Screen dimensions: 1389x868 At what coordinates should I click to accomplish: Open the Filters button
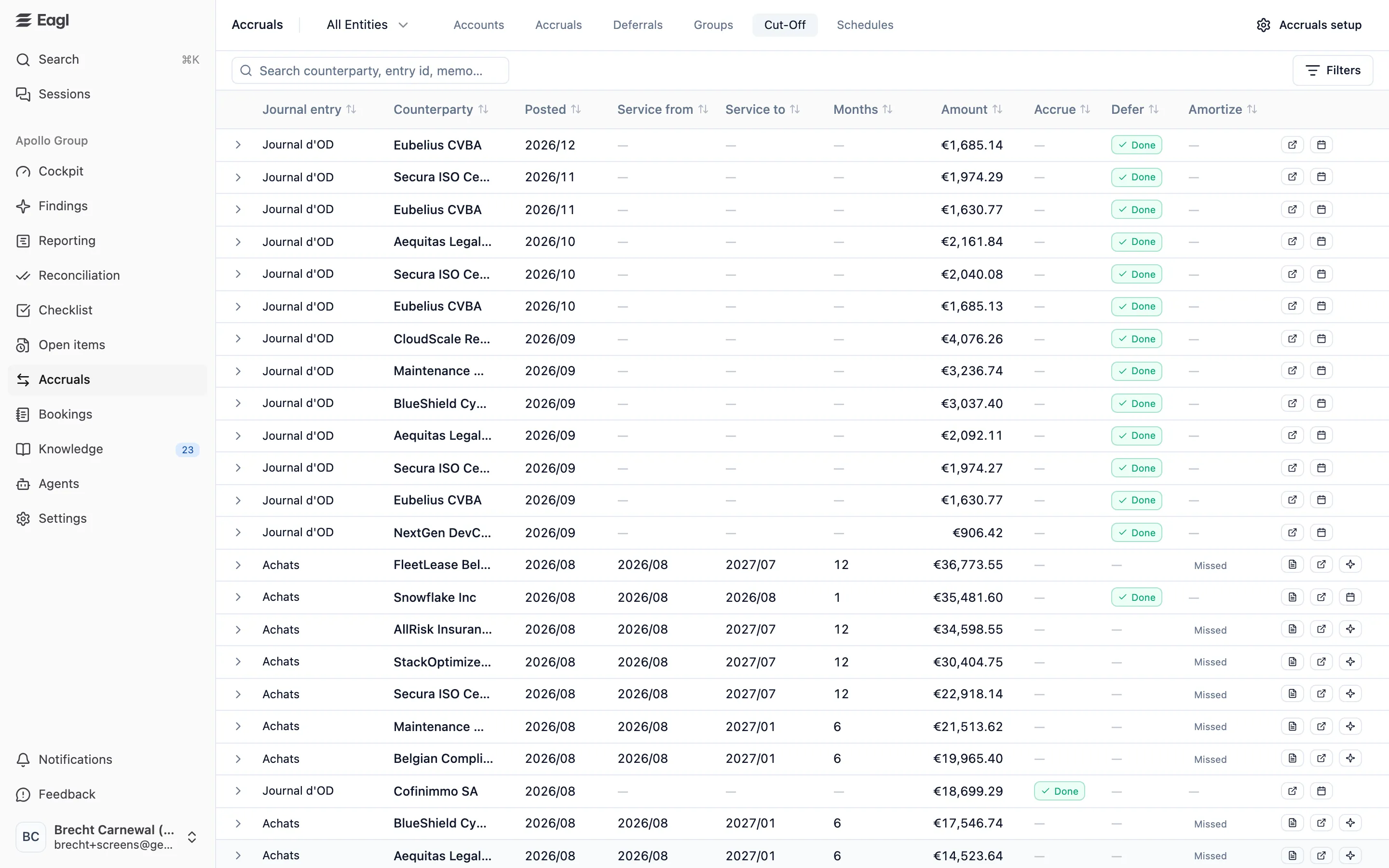pyautogui.click(x=1333, y=70)
